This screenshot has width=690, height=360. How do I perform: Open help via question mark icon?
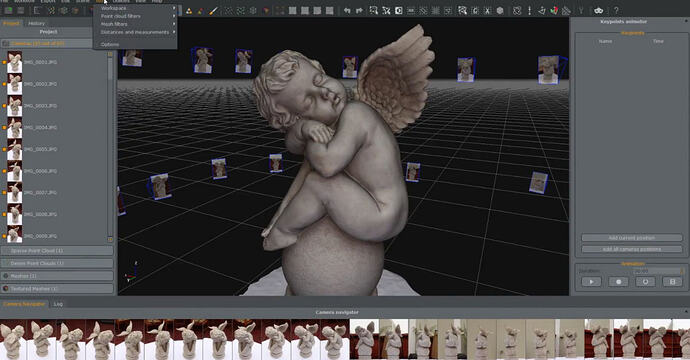click(616, 11)
